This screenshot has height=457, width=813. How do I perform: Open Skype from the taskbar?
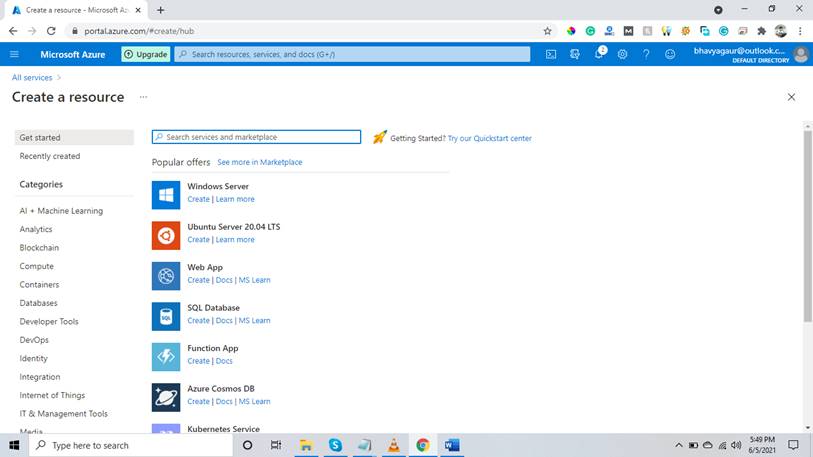[335, 445]
